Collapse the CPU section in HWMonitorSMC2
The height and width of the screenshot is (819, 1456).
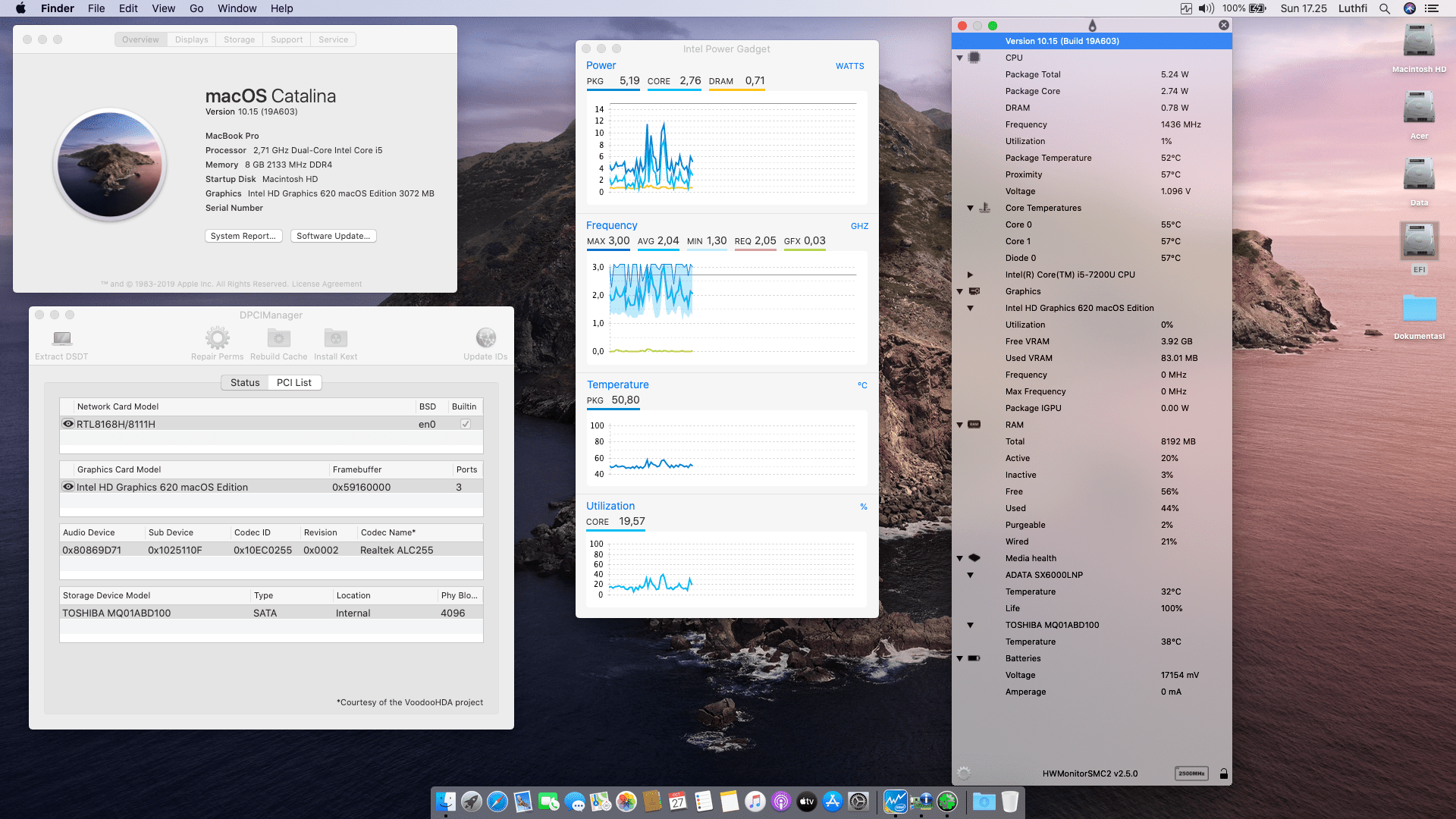[x=959, y=57]
